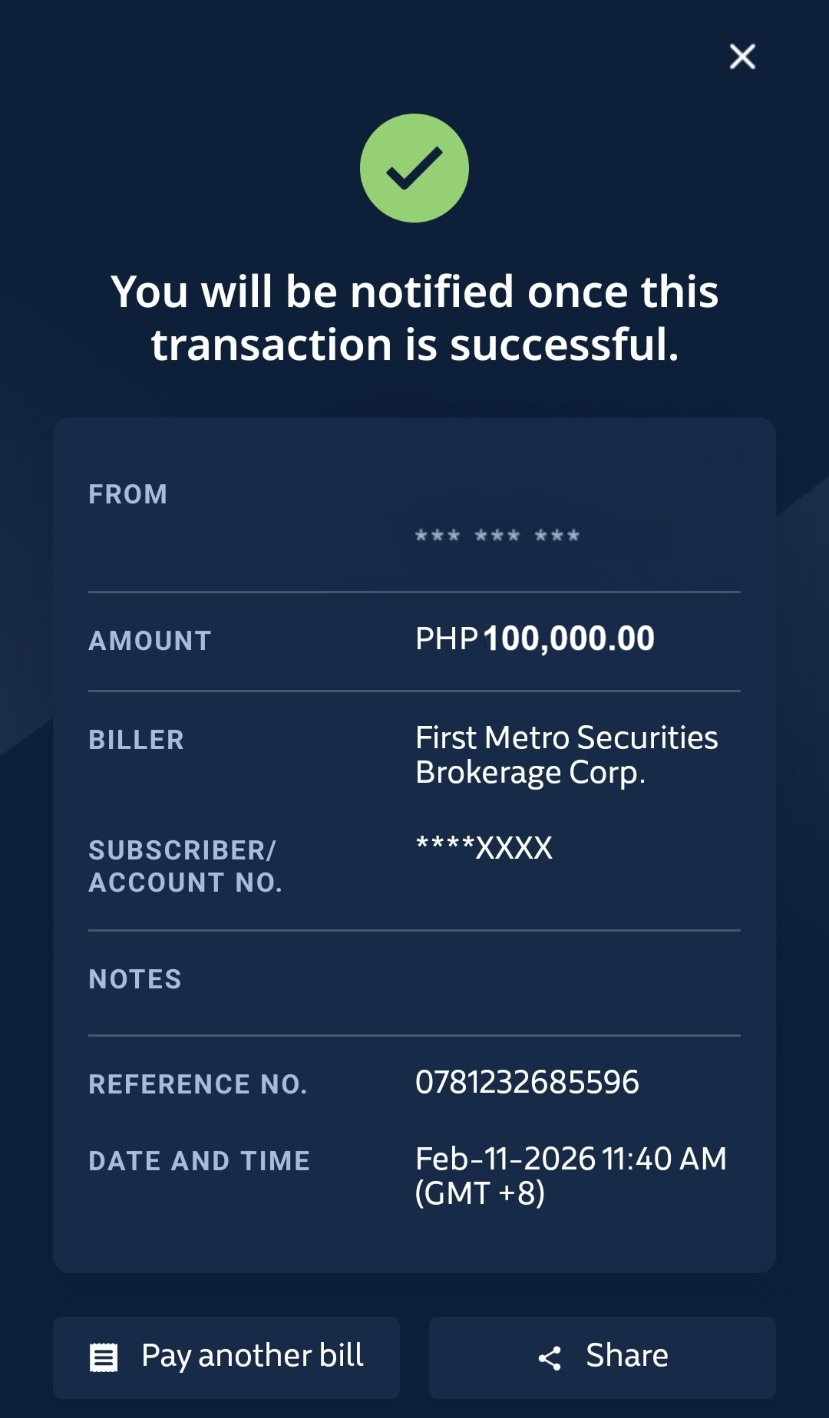Click the BILLER field label
This screenshot has height=1418, width=829.
pos(136,740)
